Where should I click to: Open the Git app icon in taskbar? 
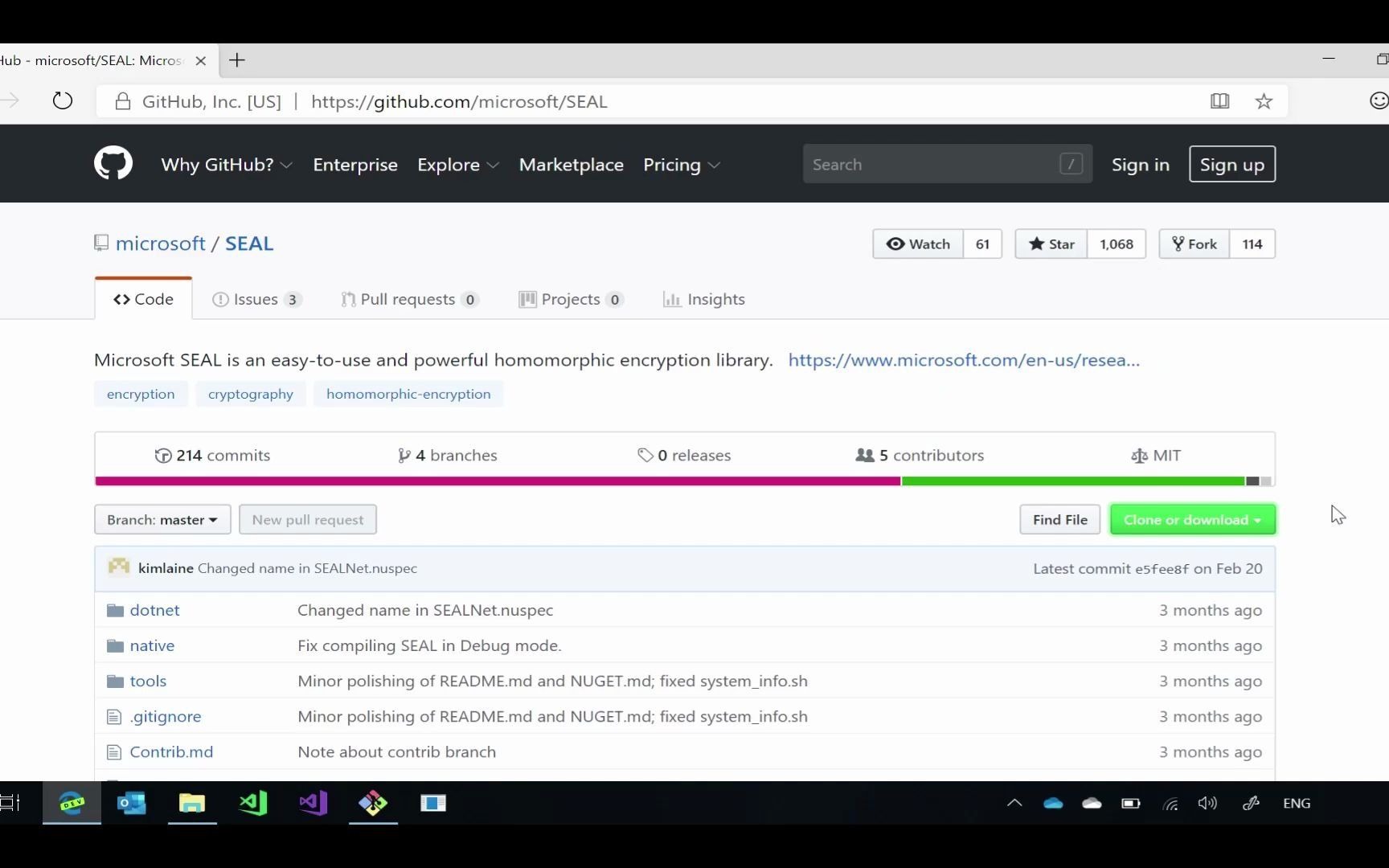[x=373, y=803]
